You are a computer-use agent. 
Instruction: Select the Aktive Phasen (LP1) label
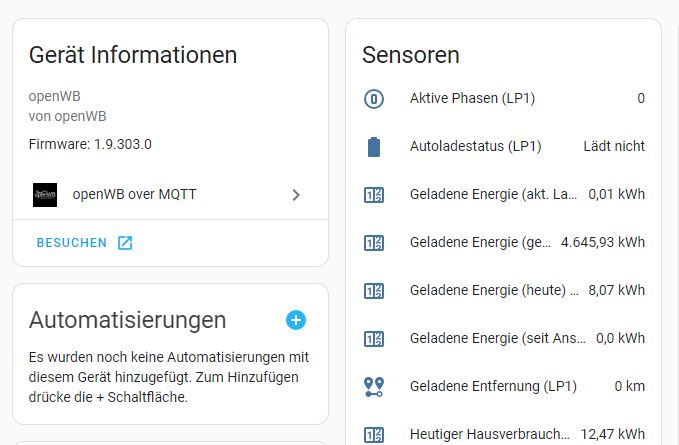pyautogui.click(x=472, y=98)
